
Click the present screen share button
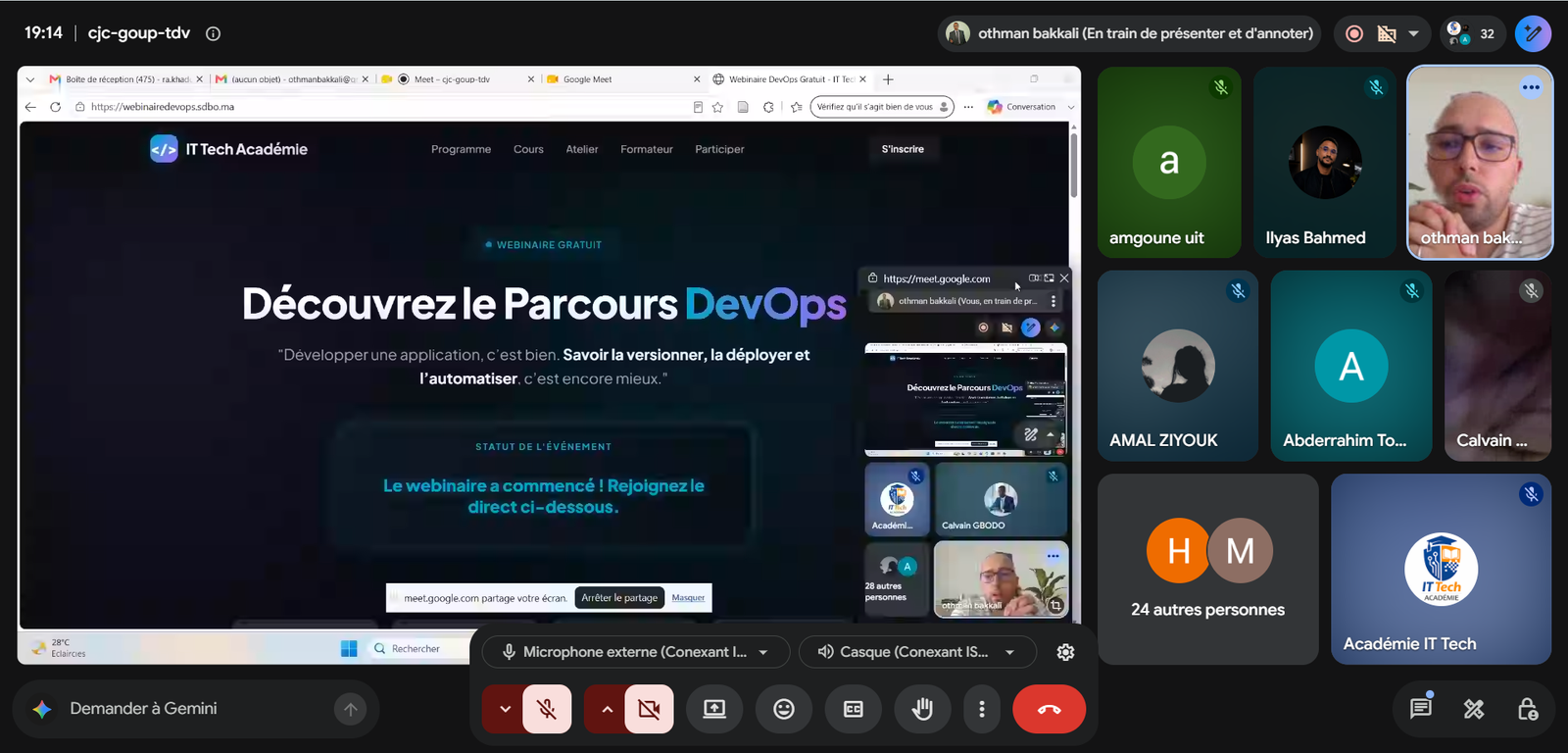(714, 709)
